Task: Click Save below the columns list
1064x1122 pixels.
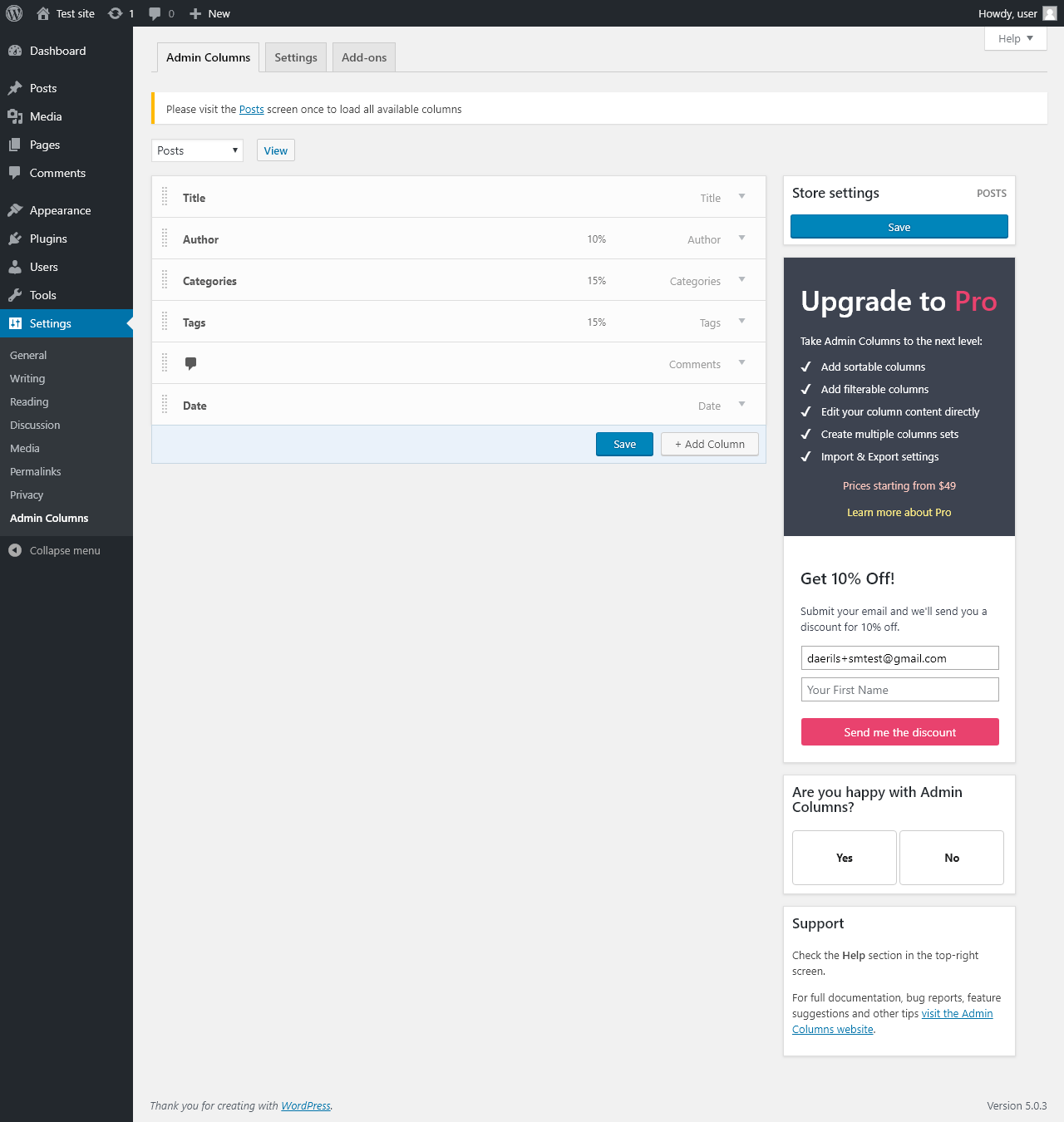Action: [624, 444]
